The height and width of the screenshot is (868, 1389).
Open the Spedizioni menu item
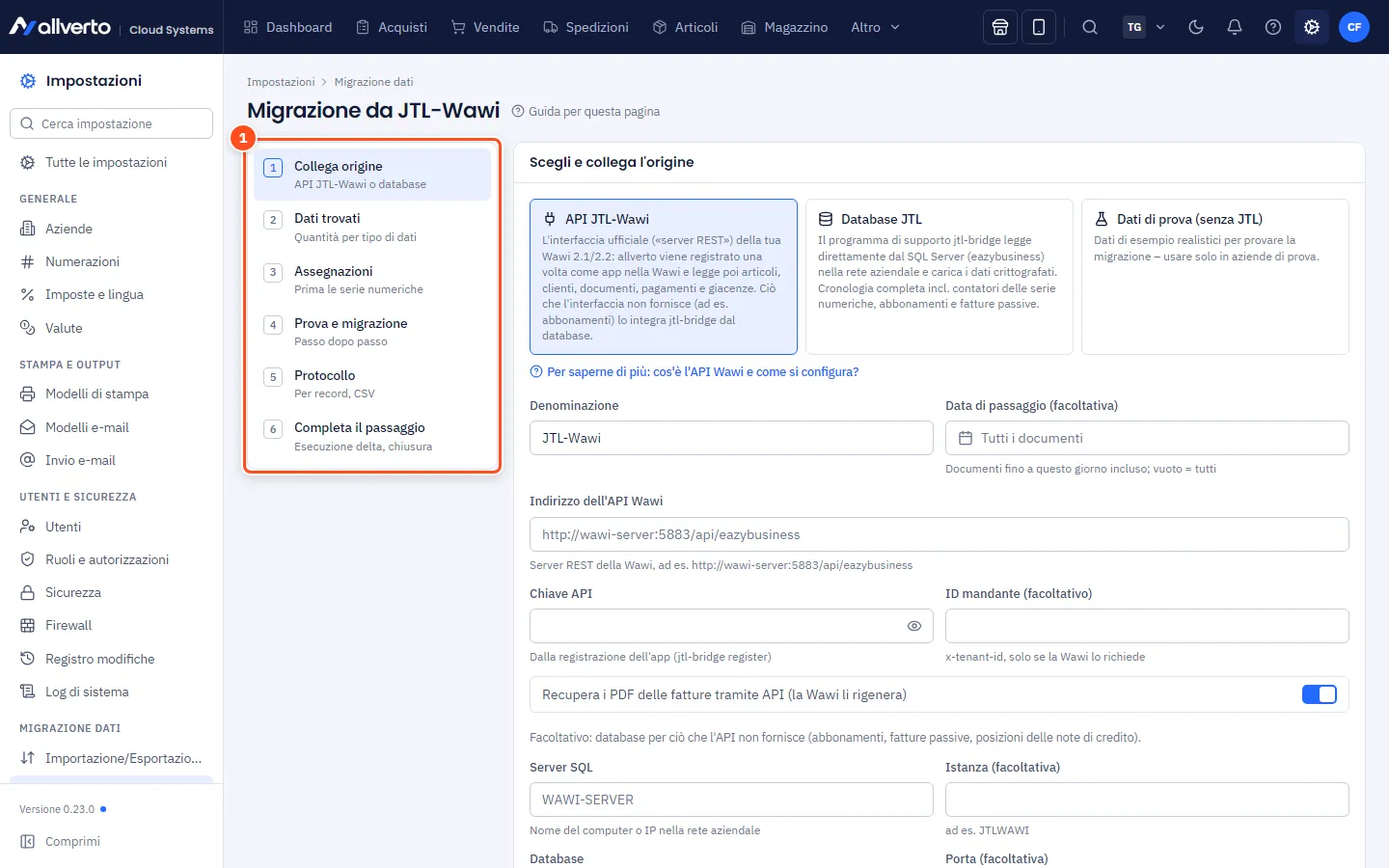pyautogui.click(x=586, y=27)
